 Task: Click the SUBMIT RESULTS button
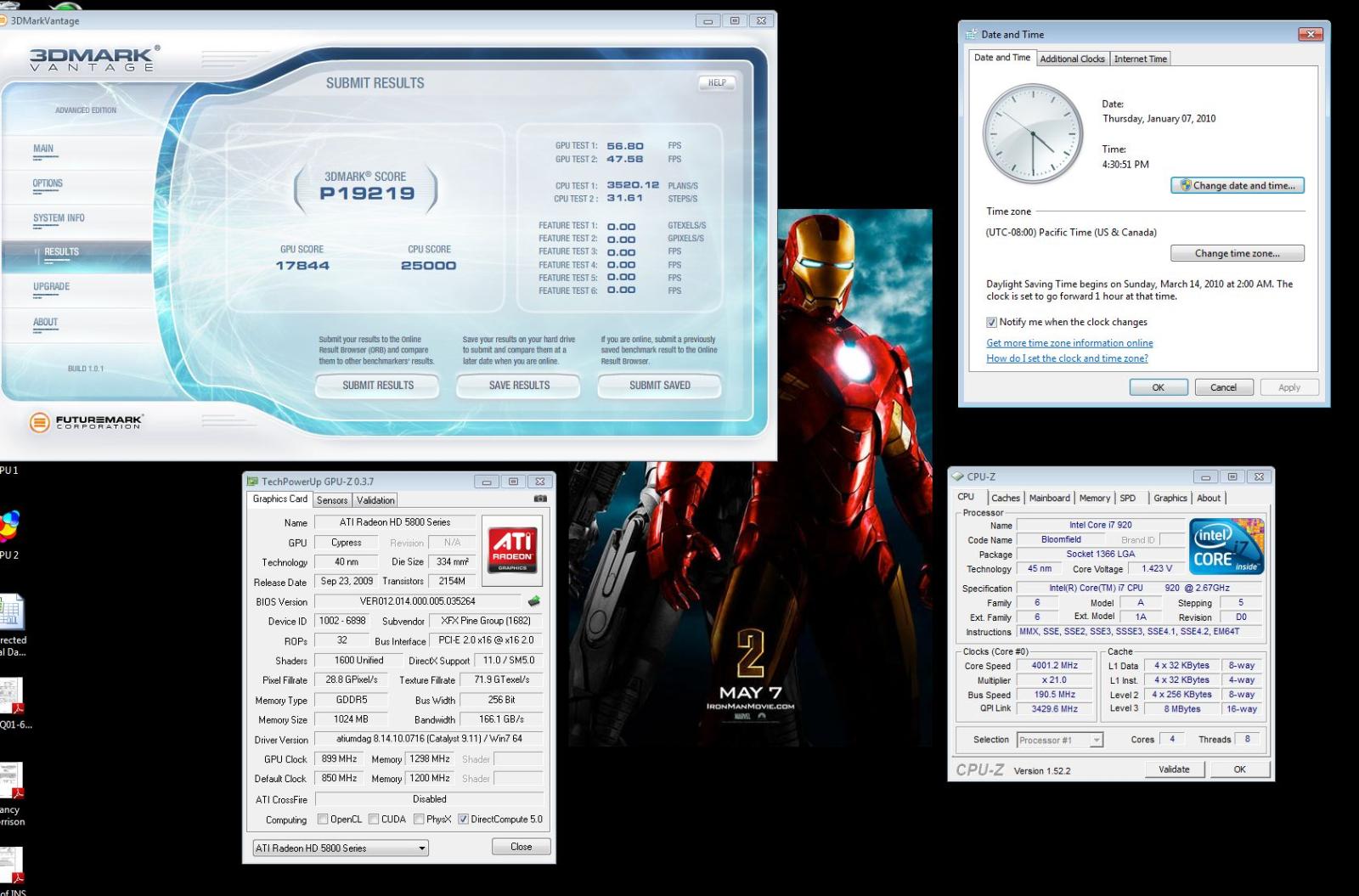(378, 386)
